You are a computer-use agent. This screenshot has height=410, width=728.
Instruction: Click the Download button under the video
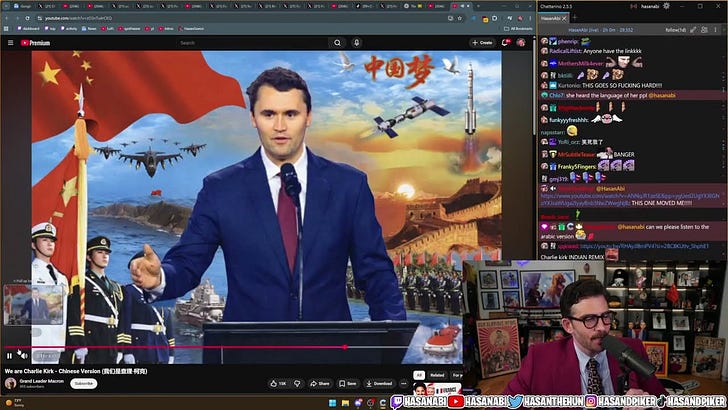[379, 384]
